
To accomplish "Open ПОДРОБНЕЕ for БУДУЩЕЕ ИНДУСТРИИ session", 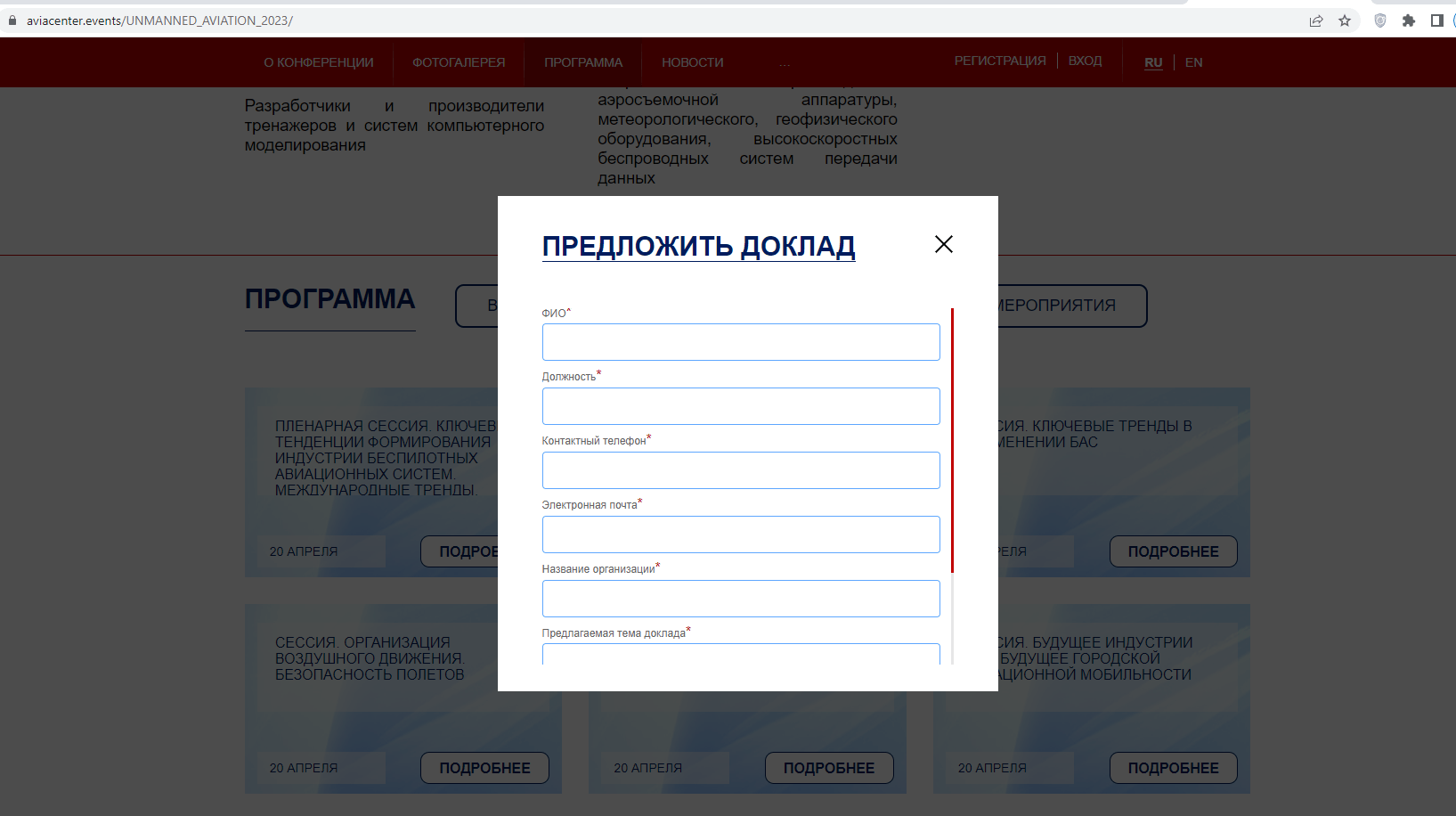I will click(x=1173, y=768).
